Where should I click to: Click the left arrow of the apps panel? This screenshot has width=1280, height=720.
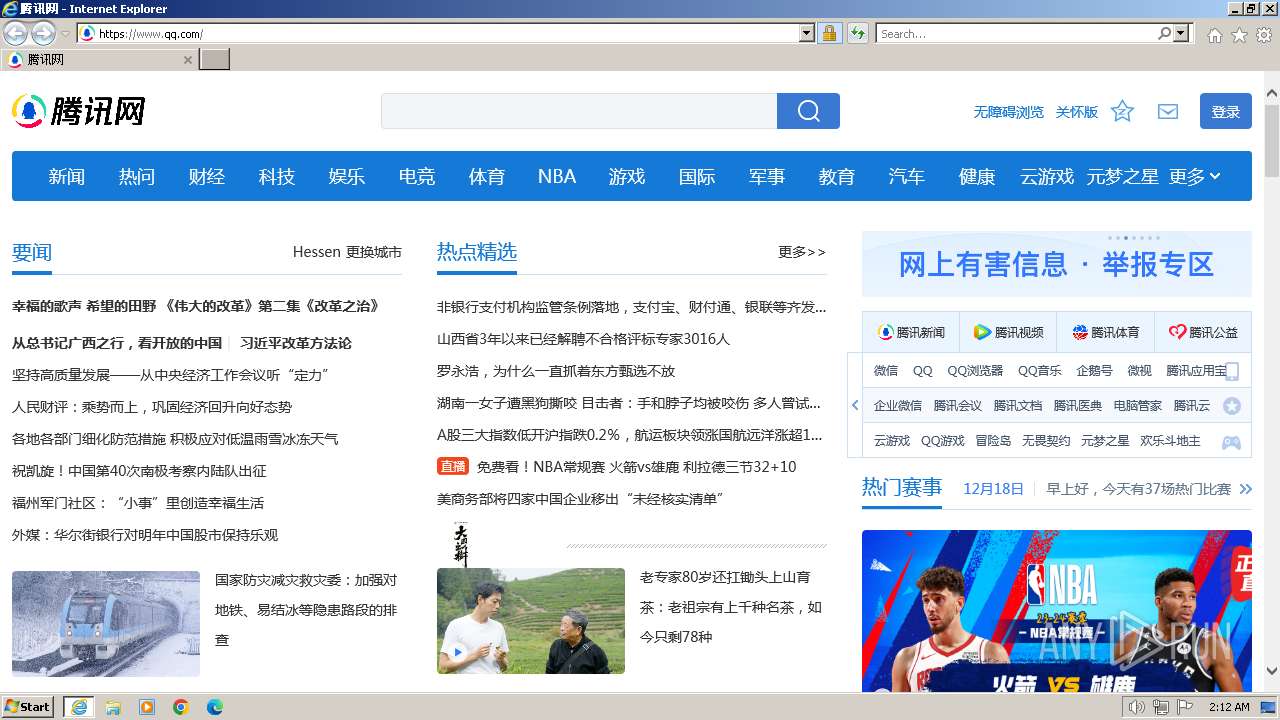click(855, 405)
